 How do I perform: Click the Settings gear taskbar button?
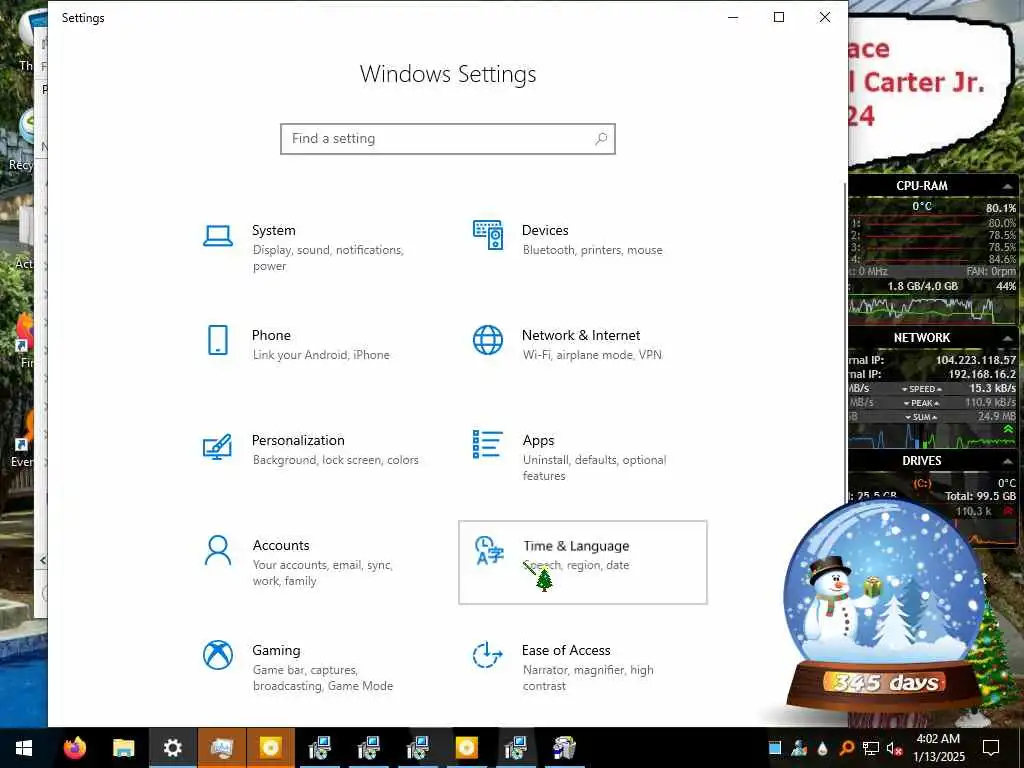pyautogui.click(x=172, y=748)
